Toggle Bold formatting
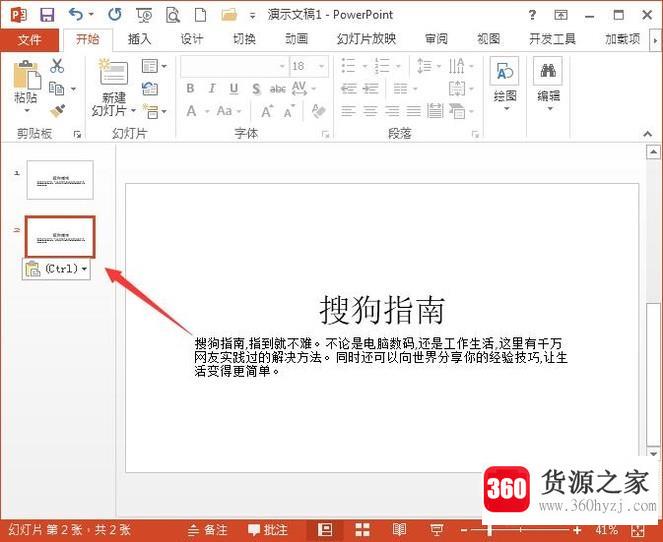Viewport: 663px width, 542px height. coord(190,89)
